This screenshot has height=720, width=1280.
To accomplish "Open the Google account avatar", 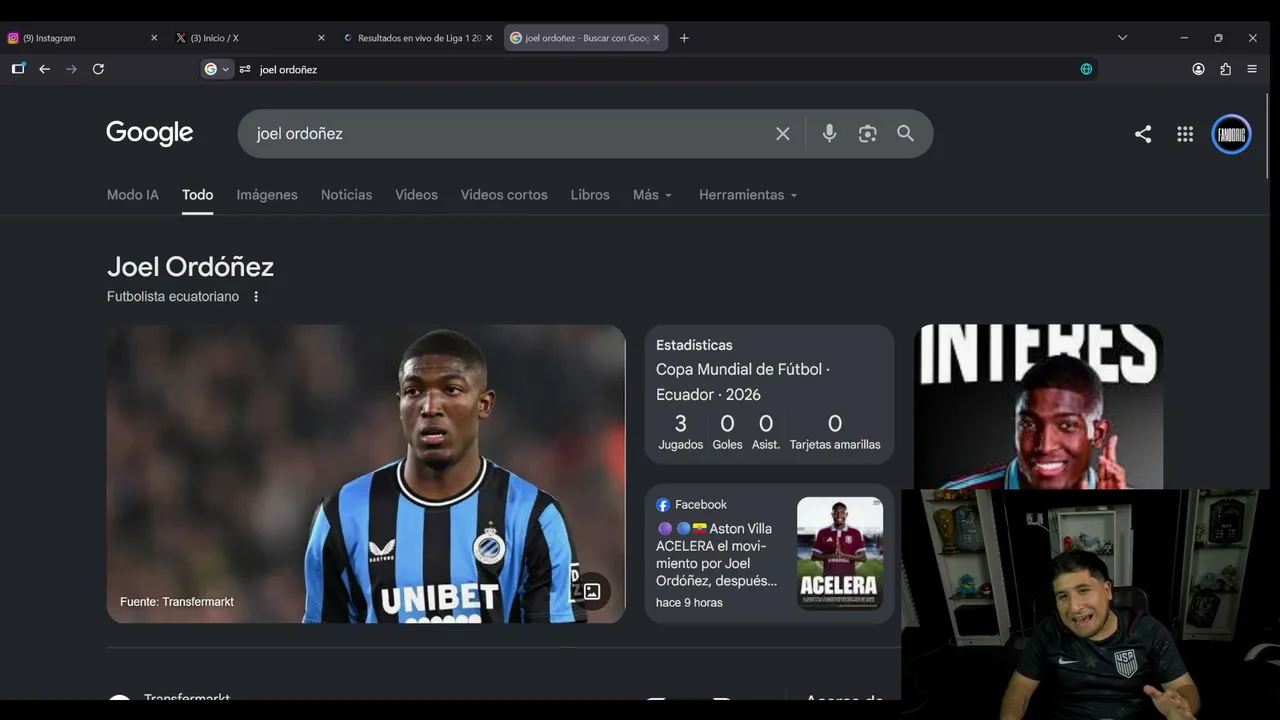I will coord(1231,134).
